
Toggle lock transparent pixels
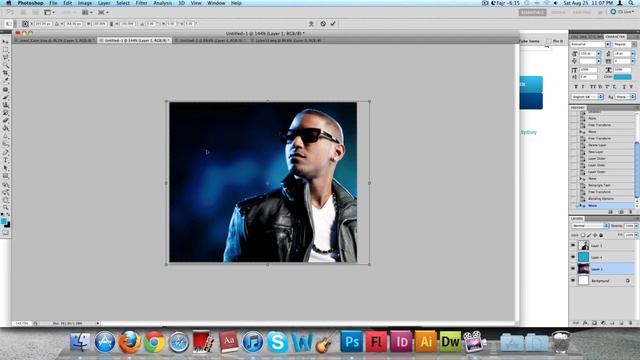pyautogui.click(x=583, y=235)
